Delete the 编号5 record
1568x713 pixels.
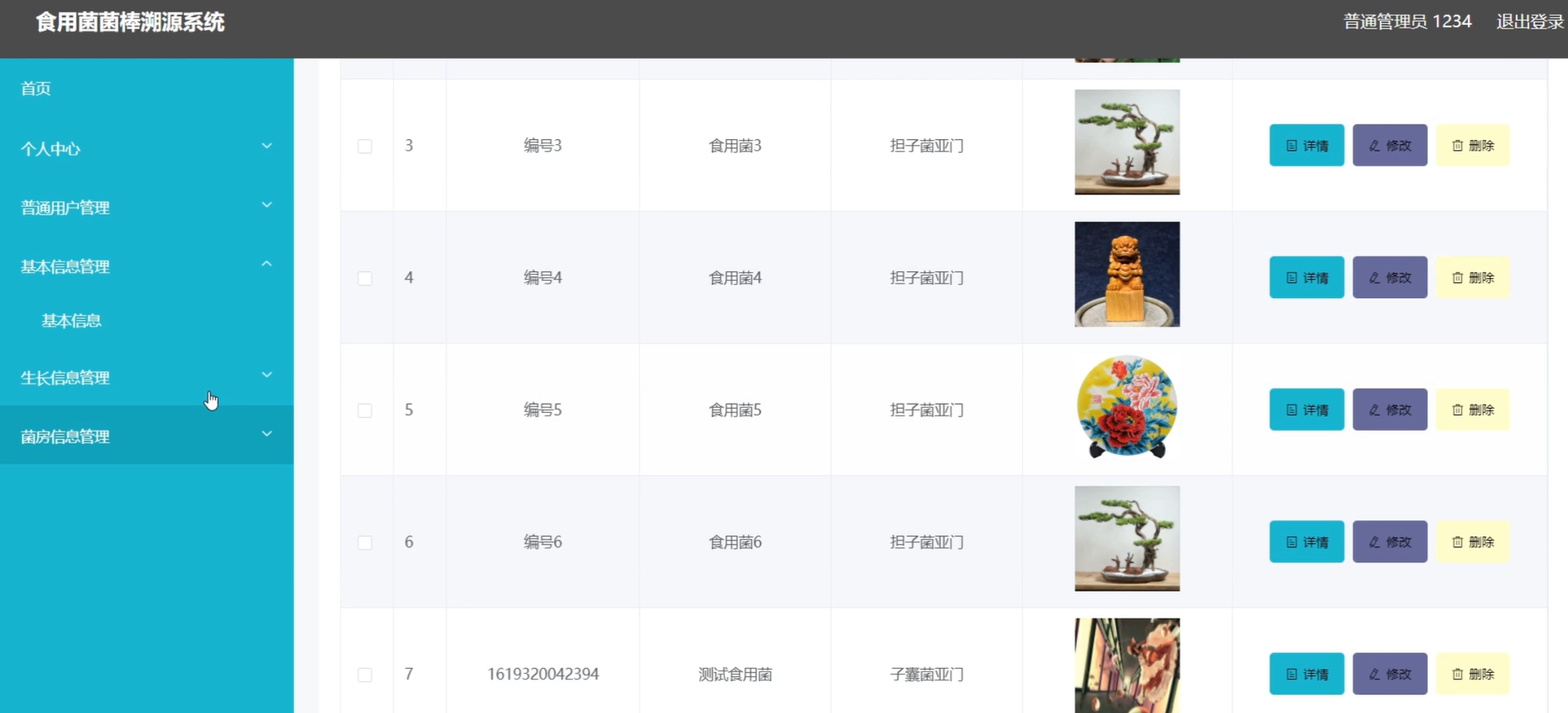1472,410
